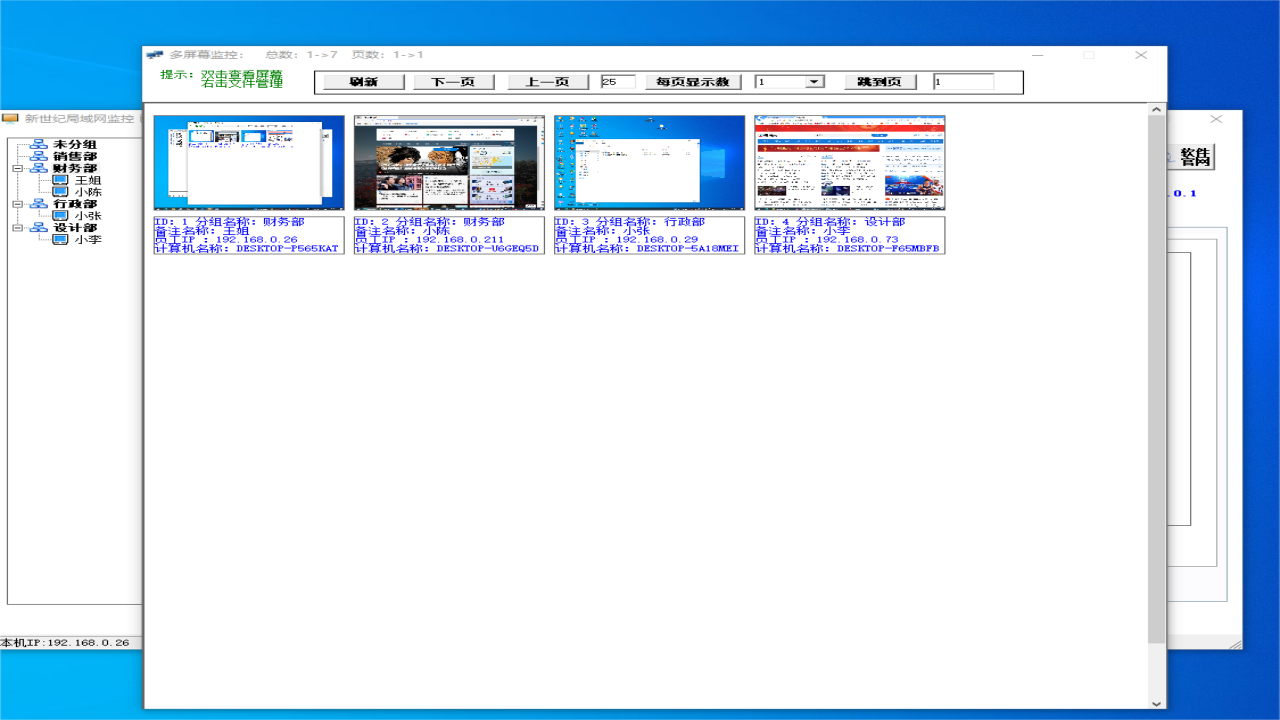Open the page number dropdown list
The height and width of the screenshot is (720, 1280).
click(814, 82)
